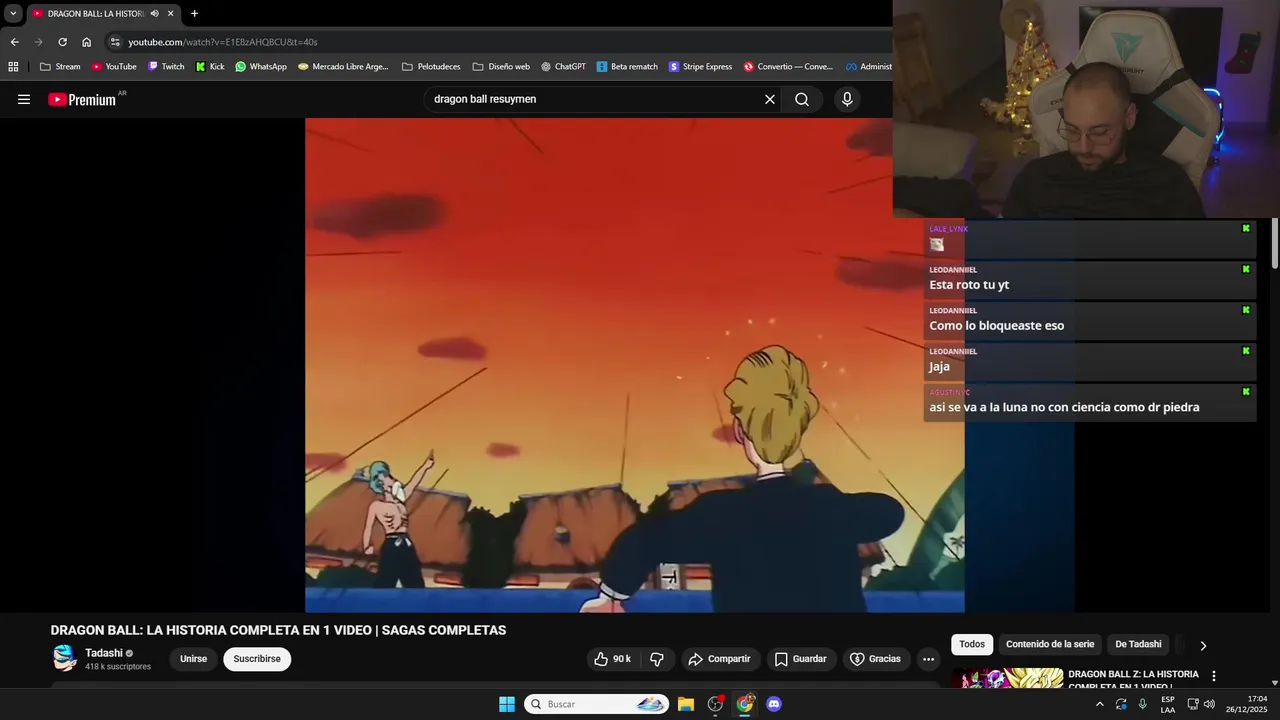Image resolution: width=1280 pixels, height=720 pixels.
Task: Open OBS icon in the taskbar
Action: pos(715,704)
